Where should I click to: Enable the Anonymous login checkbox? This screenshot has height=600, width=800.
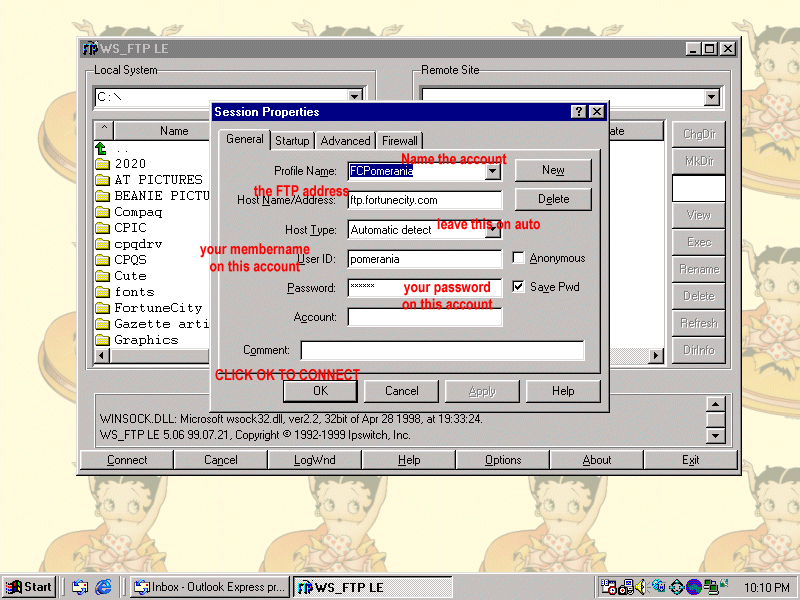[518, 258]
